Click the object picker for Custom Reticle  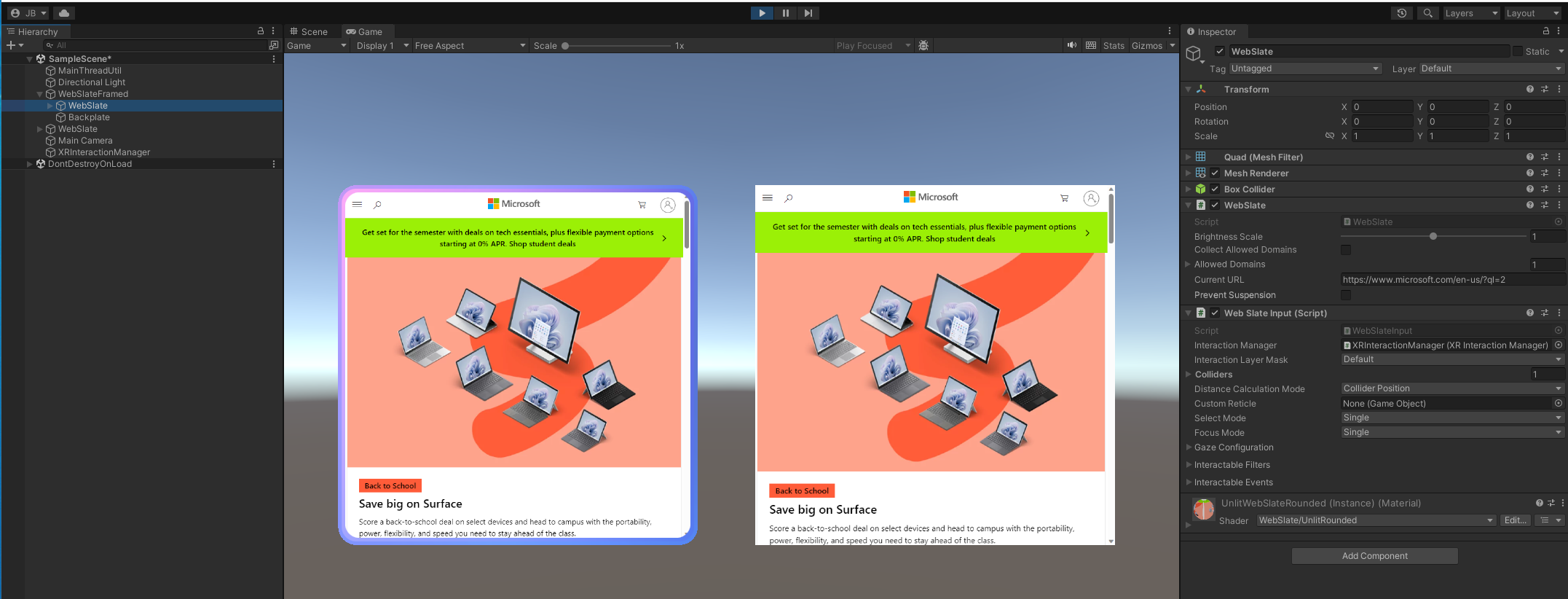tap(1559, 403)
